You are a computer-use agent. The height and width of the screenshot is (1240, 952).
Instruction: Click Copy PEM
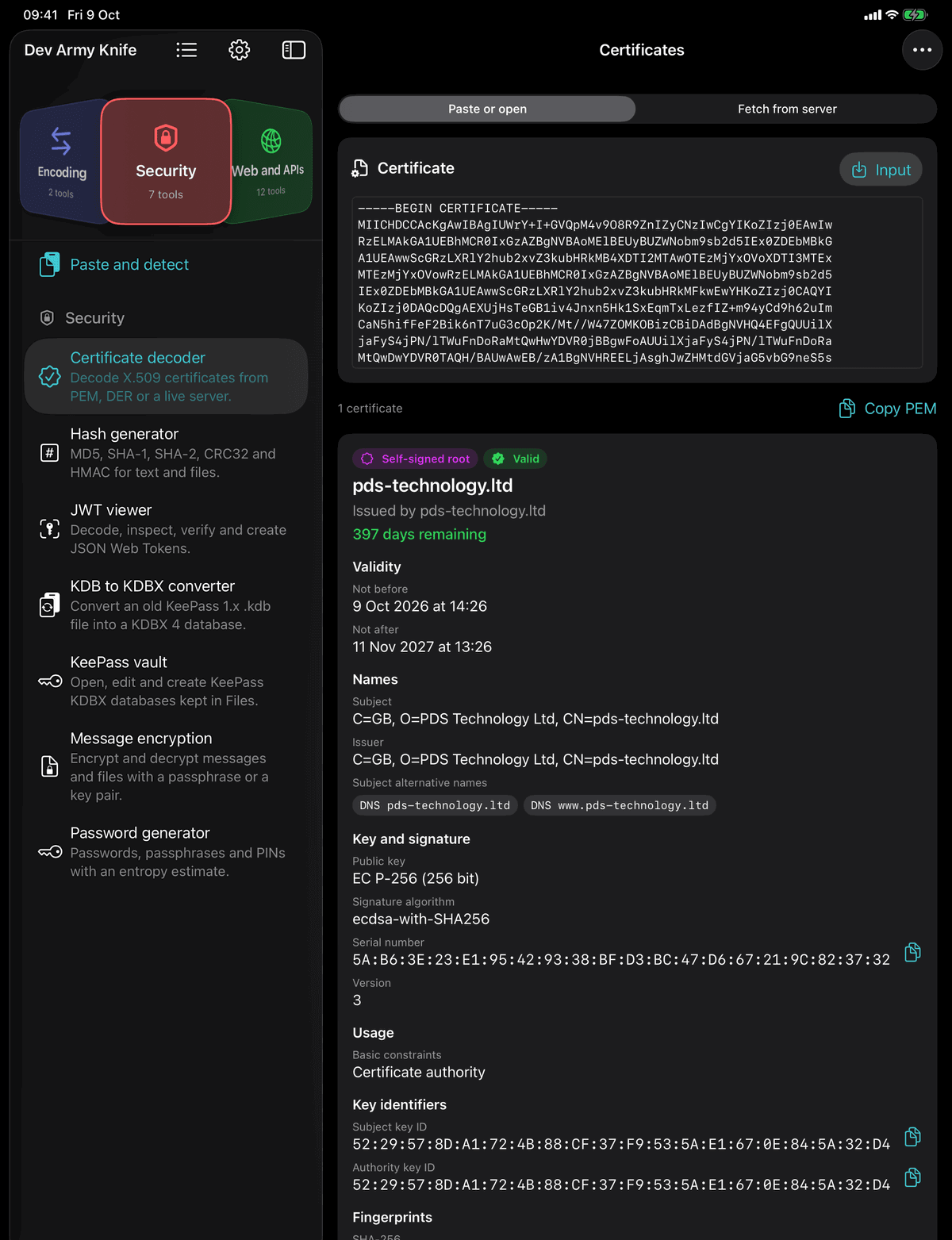pos(888,409)
